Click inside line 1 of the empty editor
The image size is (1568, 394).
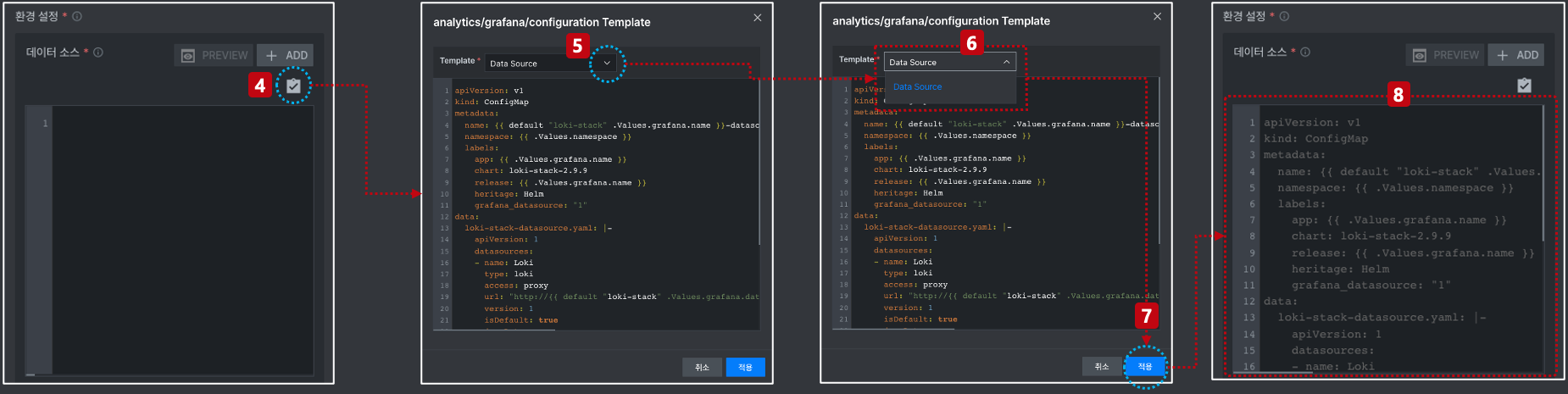[182, 124]
